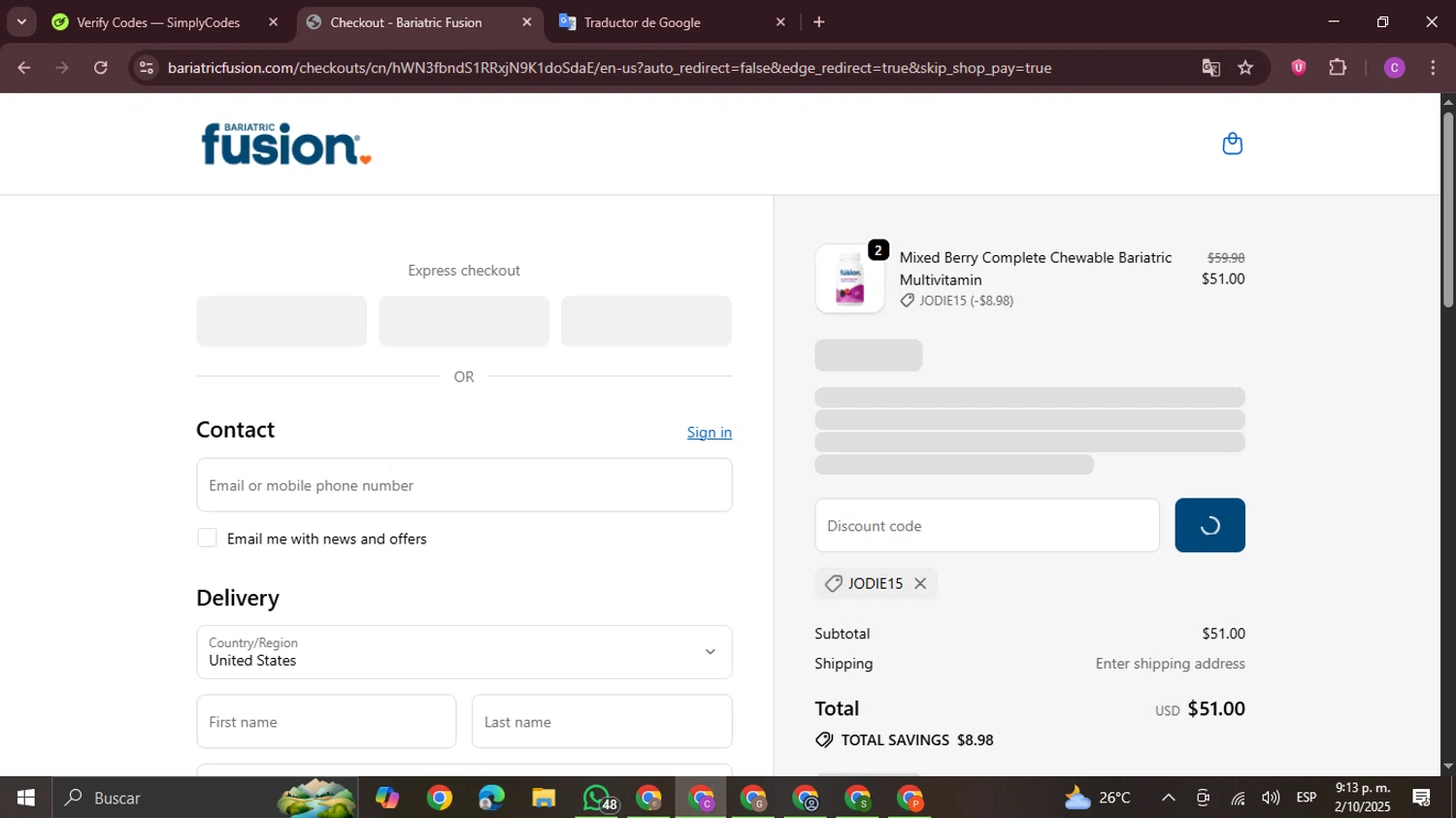Click the JODIE15 discount tag label

click(x=876, y=583)
